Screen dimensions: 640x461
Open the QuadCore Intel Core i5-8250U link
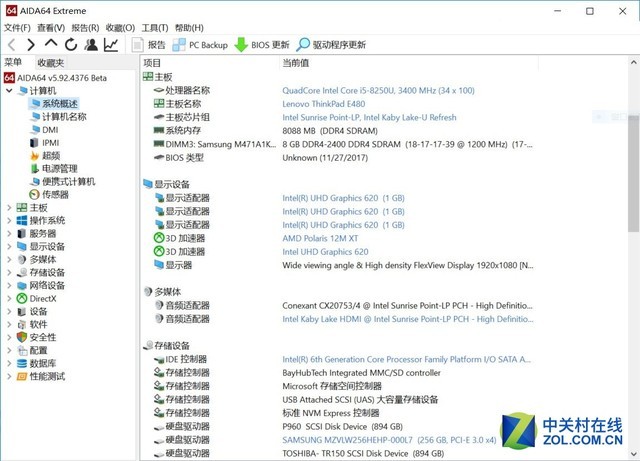point(378,91)
